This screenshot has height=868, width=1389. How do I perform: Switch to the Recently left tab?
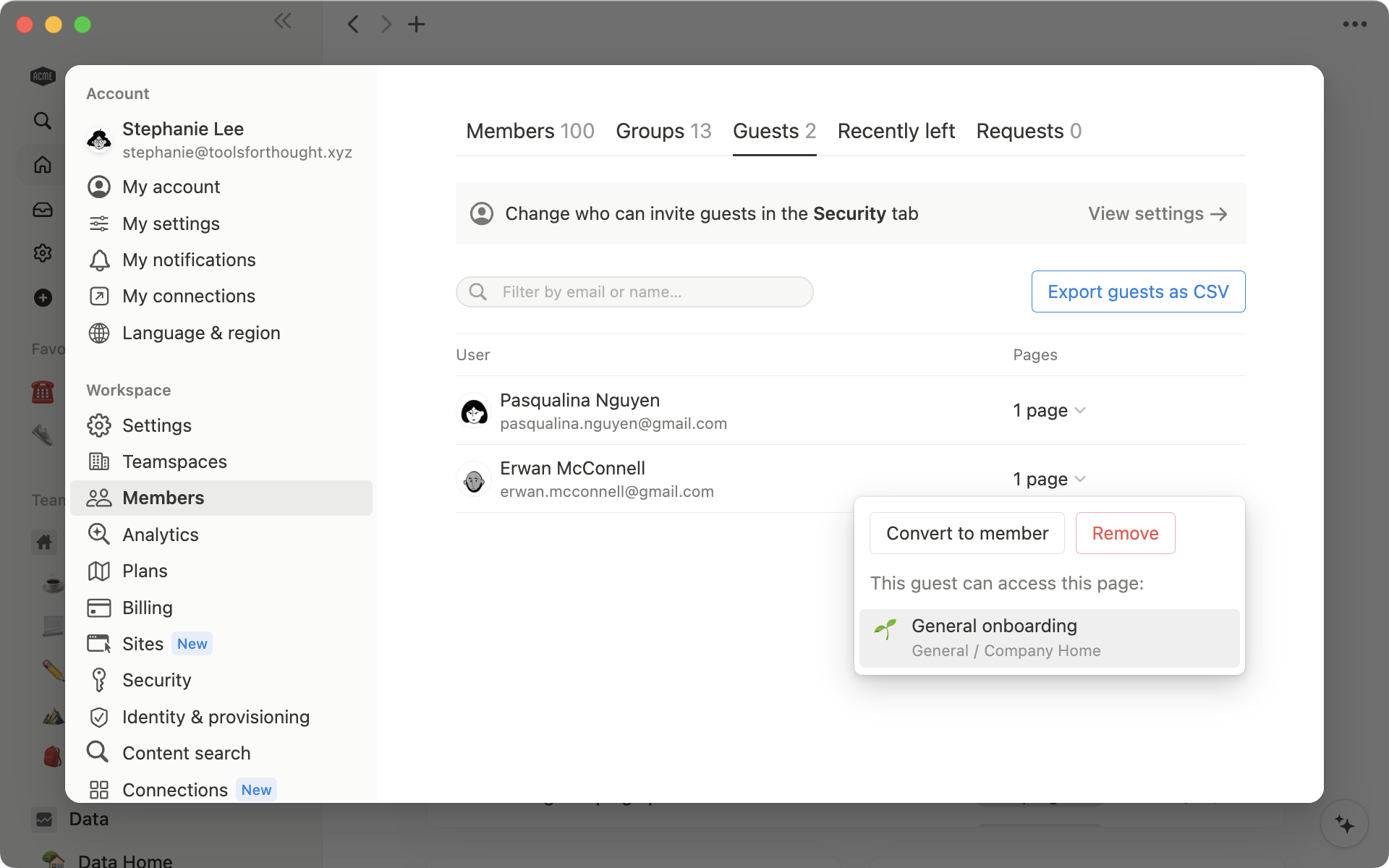click(895, 131)
